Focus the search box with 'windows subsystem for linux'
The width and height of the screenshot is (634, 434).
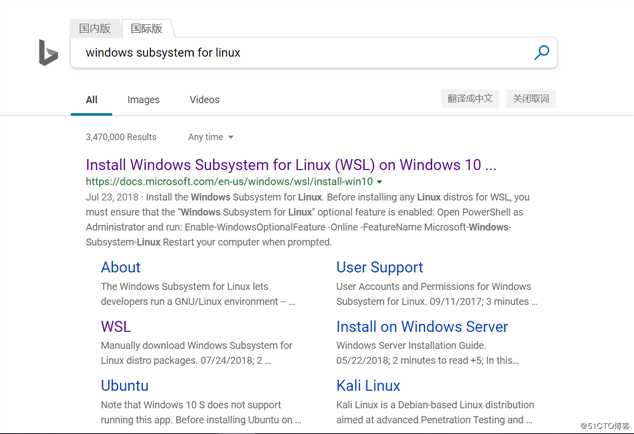[x=314, y=53]
